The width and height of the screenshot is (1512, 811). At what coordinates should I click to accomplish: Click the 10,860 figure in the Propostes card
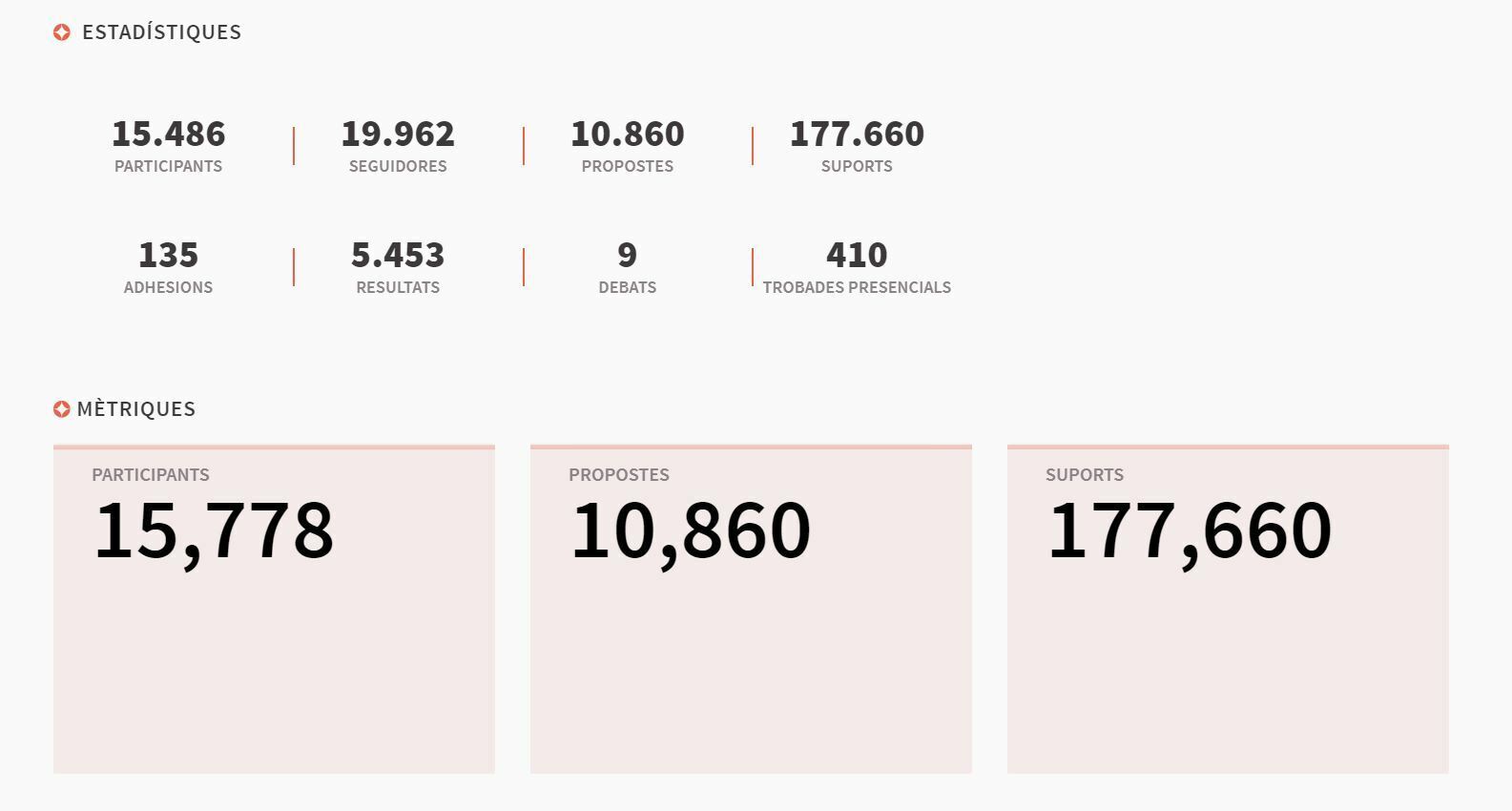coord(691,530)
